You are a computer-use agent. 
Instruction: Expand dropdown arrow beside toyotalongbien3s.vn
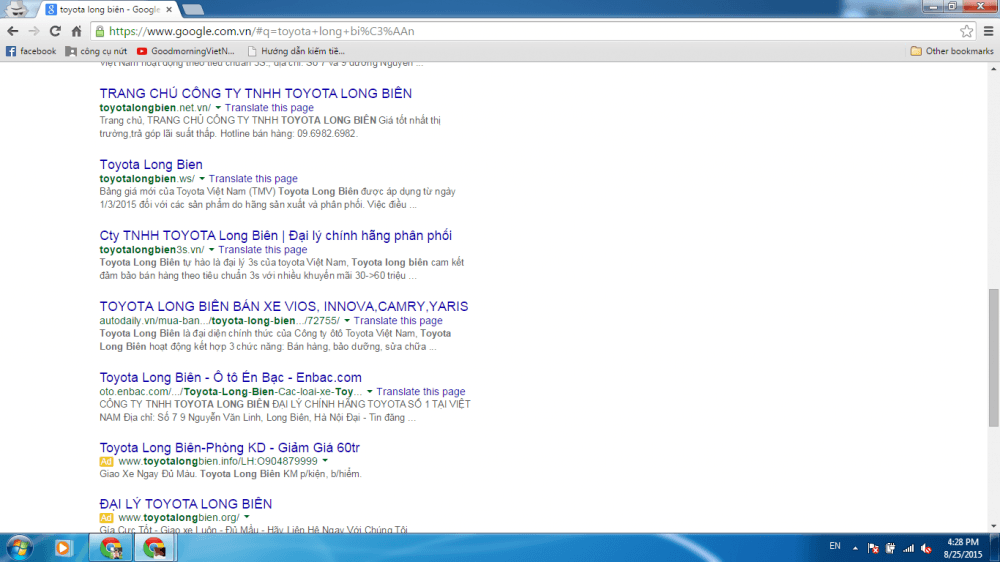211,249
